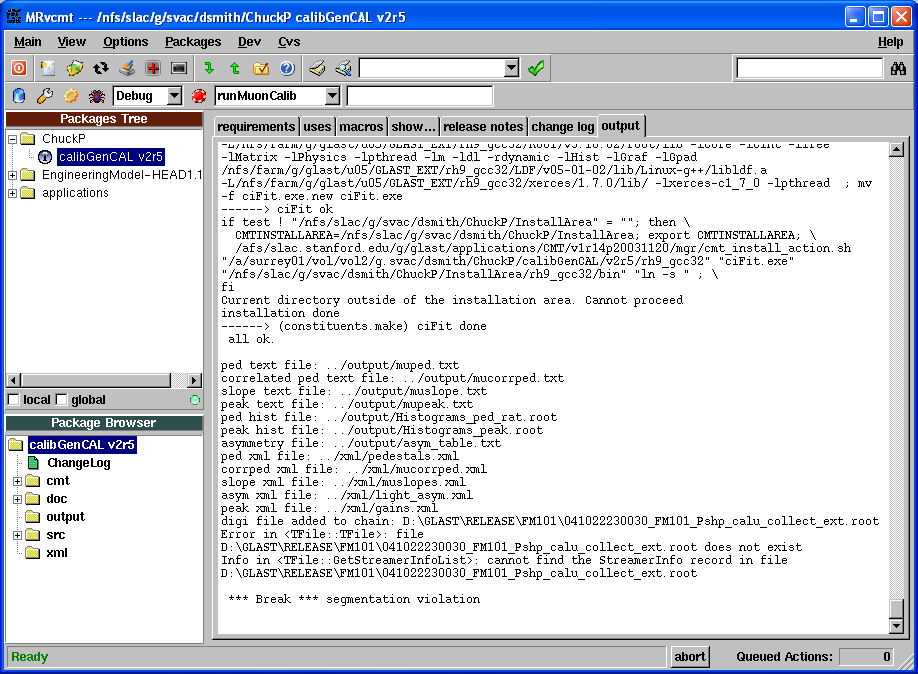Switch to the requirements tab
The height and width of the screenshot is (674, 918).
click(x=256, y=126)
